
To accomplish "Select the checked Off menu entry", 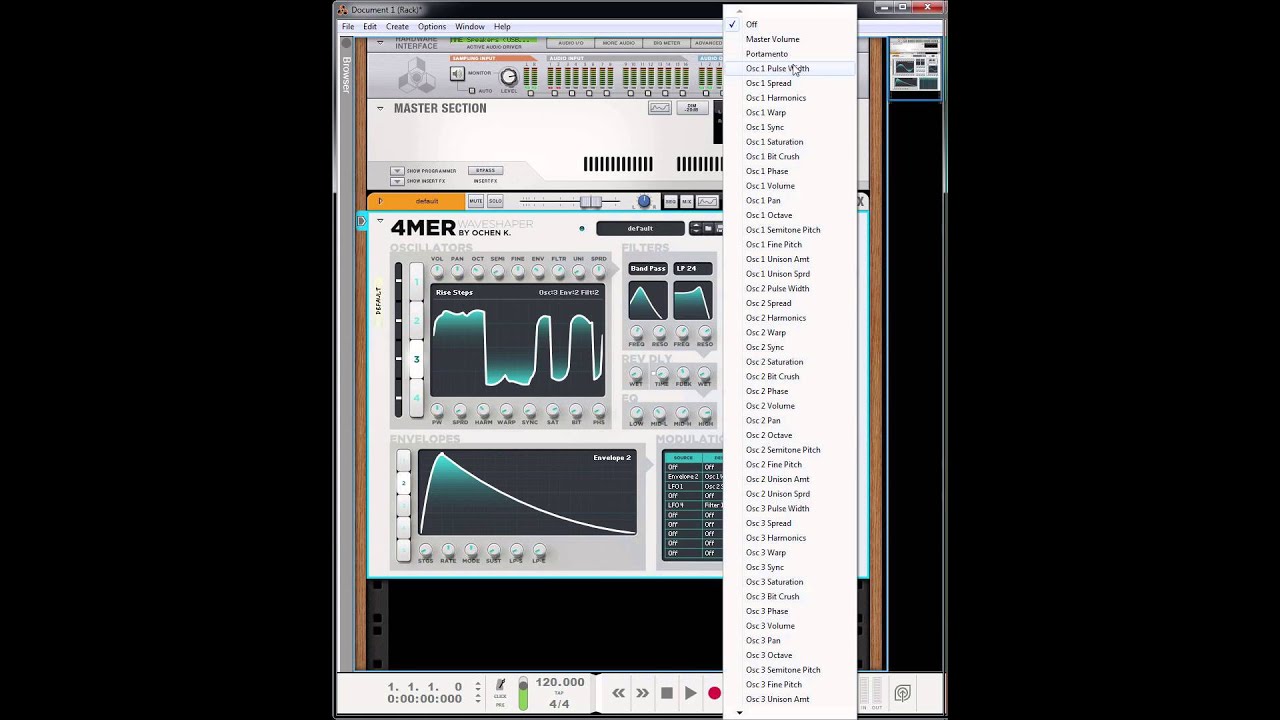I will 790,24.
